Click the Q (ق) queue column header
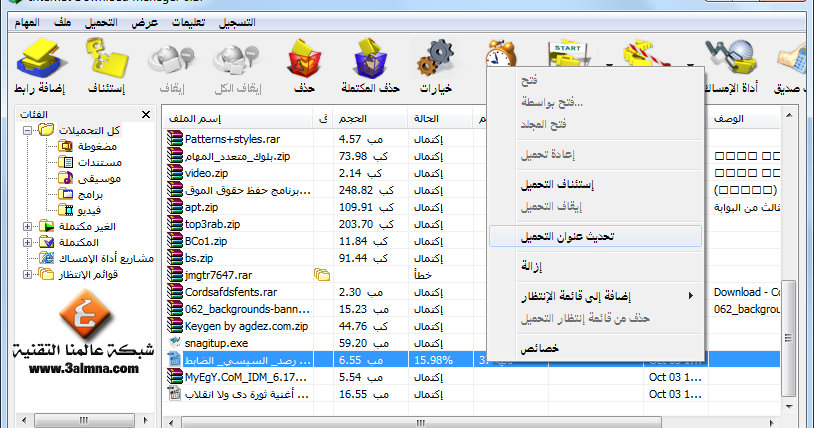 322,119
